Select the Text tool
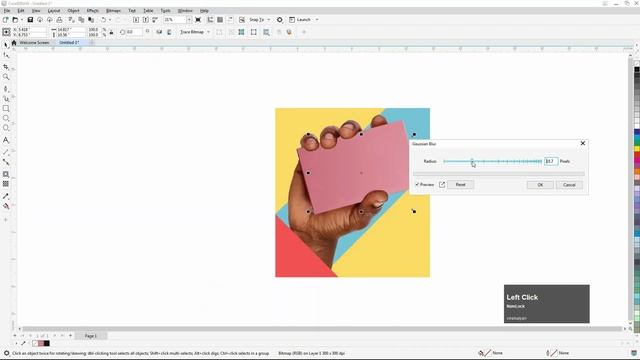 coord(6,140)
